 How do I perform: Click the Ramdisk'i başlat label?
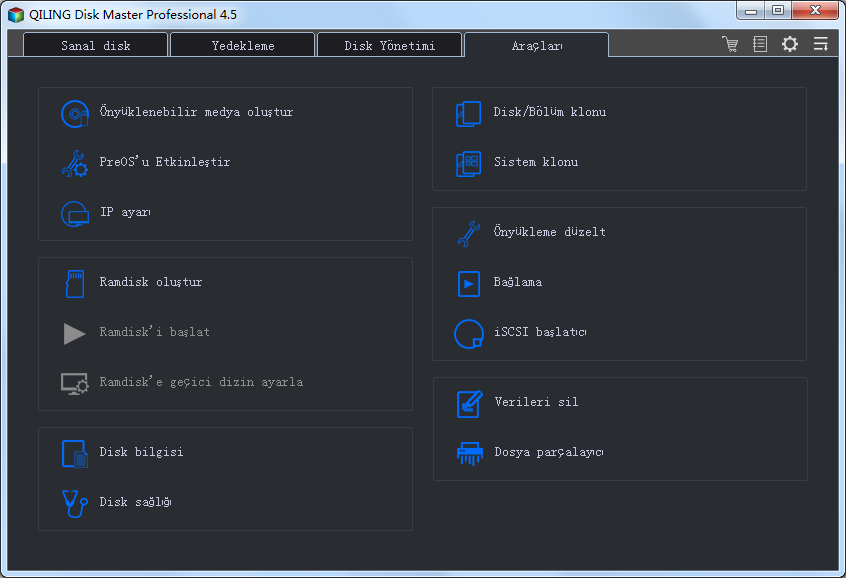coord(154,332)
